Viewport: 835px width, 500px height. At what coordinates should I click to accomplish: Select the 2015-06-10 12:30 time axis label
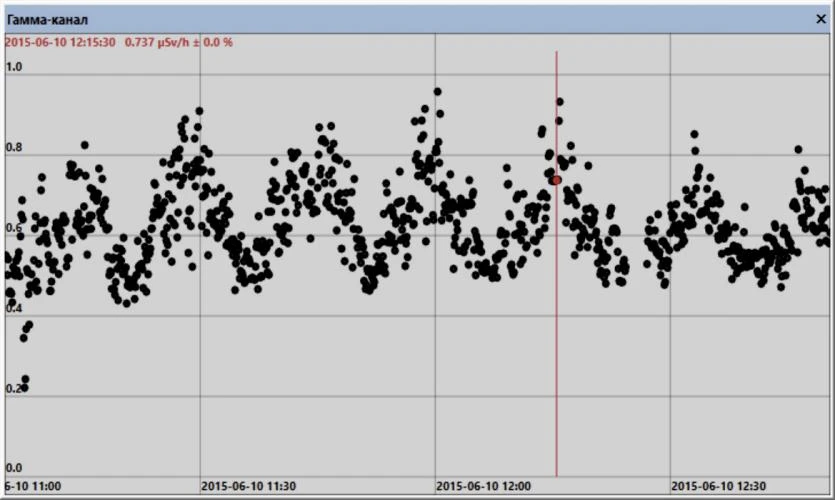pos(718,486)
